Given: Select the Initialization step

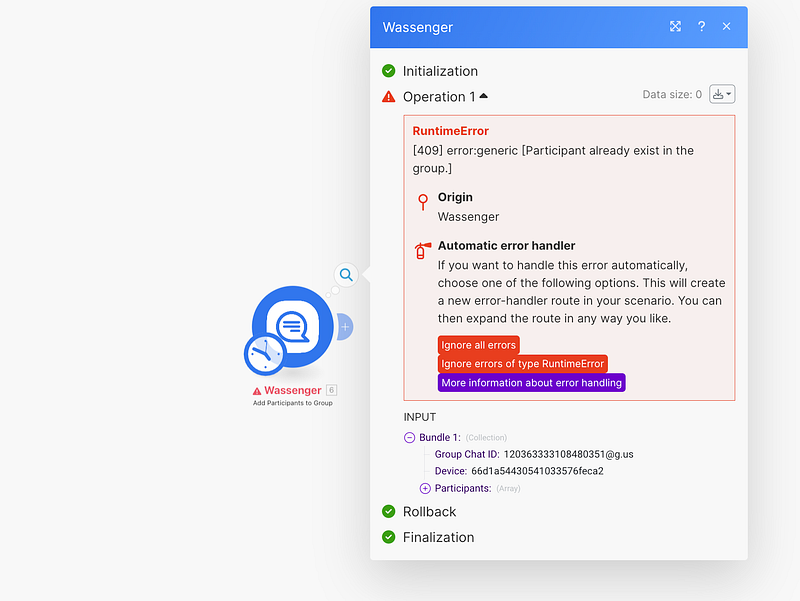Looking at the screenshot, I should click(x=440, y=71).
